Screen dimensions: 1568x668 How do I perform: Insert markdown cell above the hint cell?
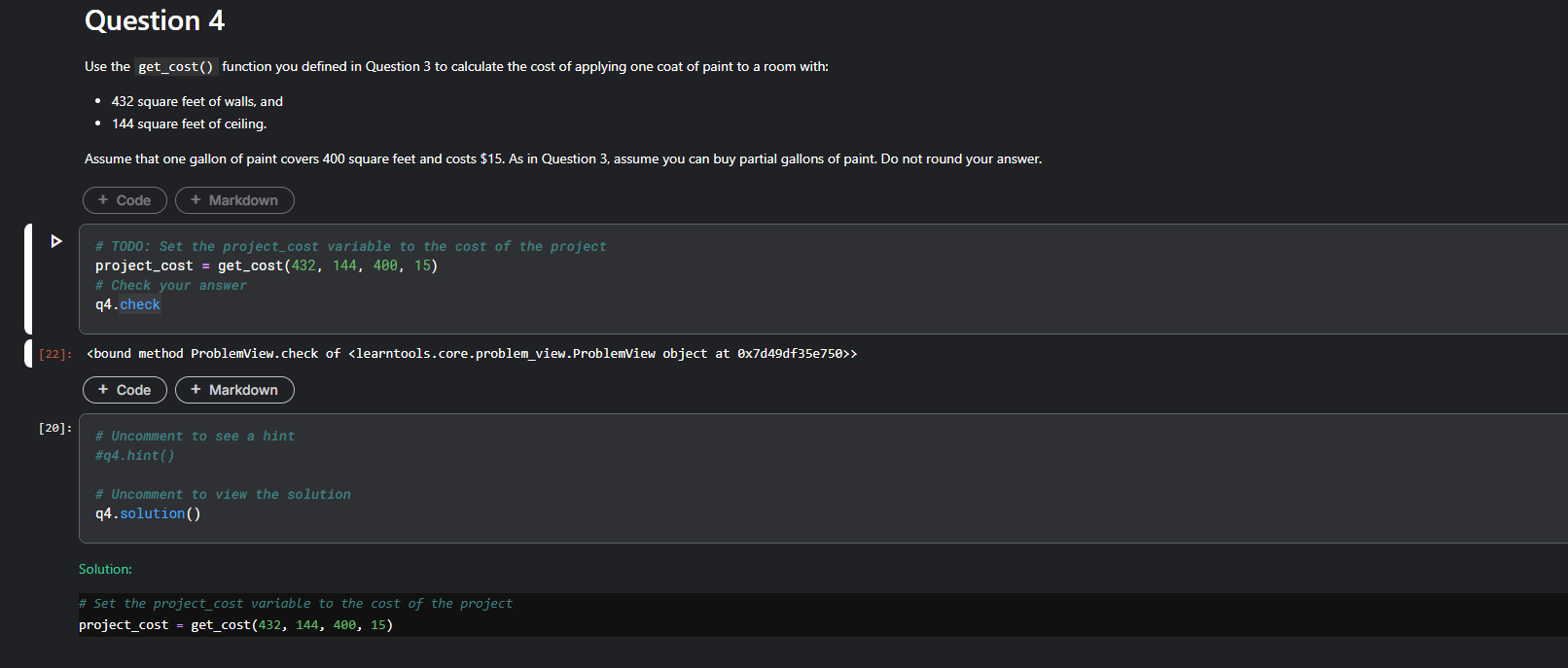234,390
